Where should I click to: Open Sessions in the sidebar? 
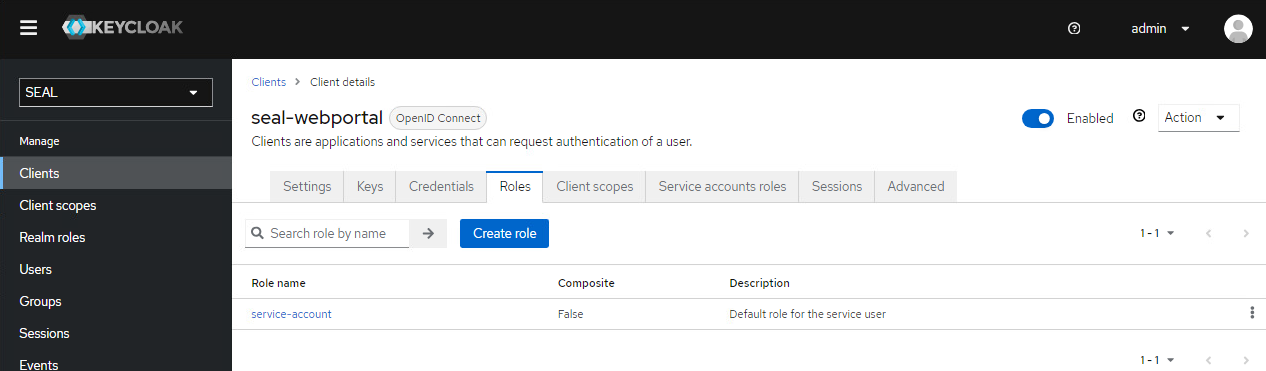point(116,333)
